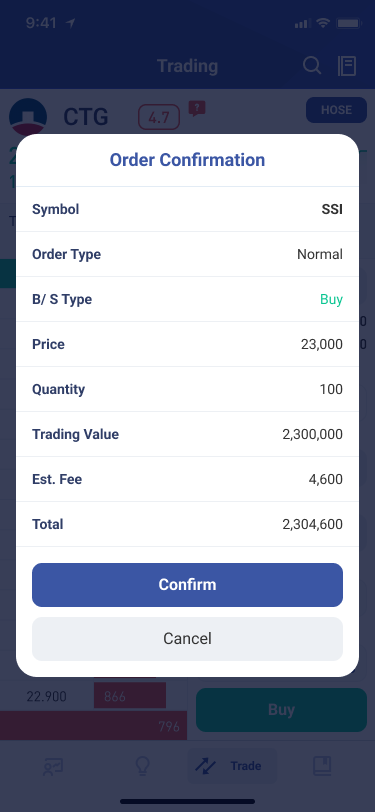This screenshot has height=812, width=375.
Task: Select the HOSE exchange badge
Action: 337,110
